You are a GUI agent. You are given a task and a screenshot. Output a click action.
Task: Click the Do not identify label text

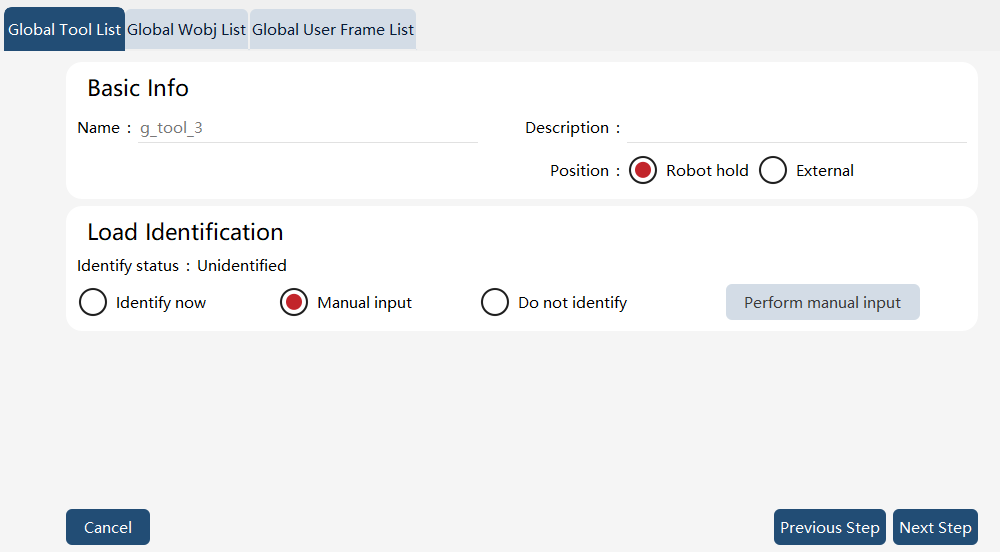[573, 303]
